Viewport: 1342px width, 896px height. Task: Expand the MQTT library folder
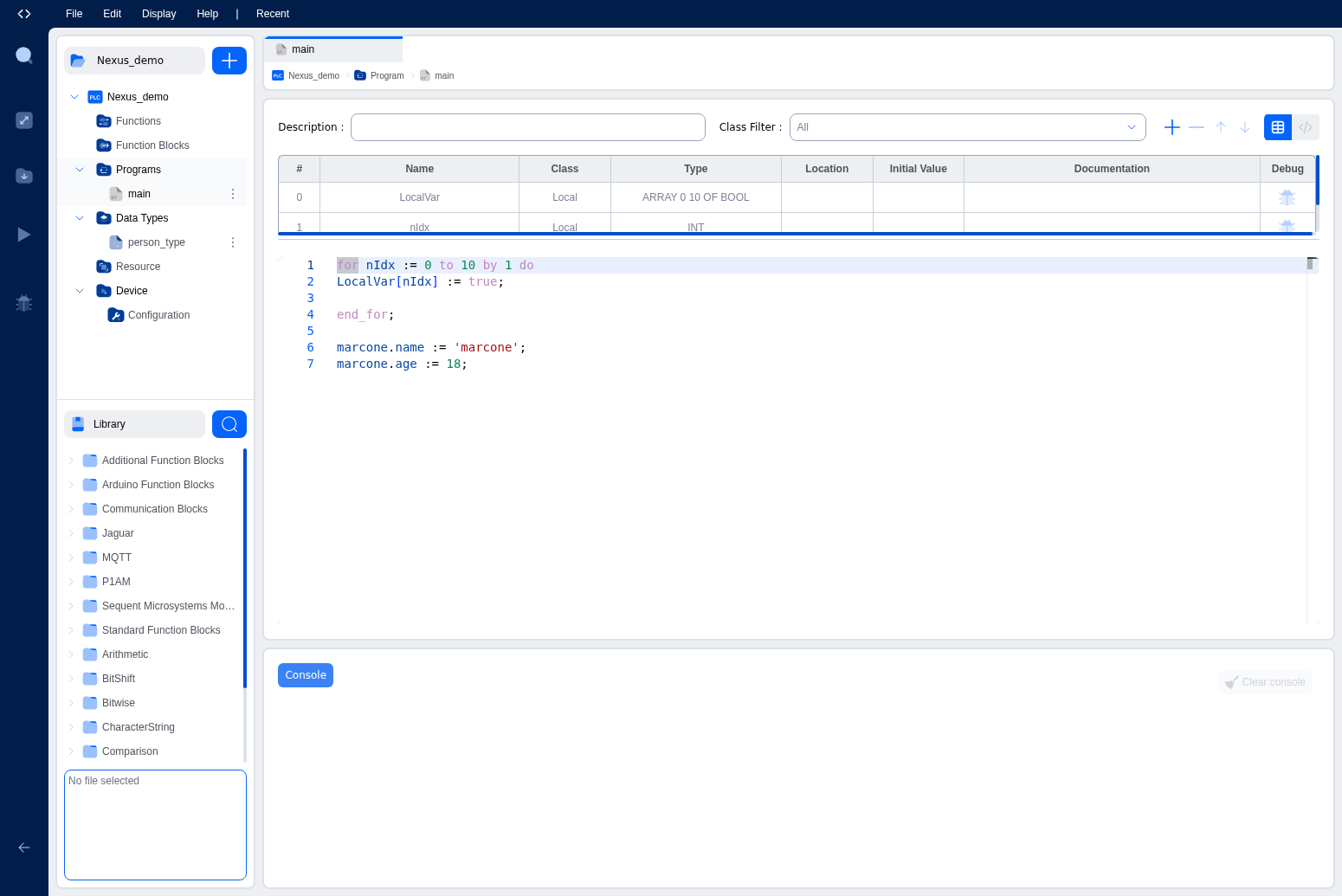coord(71,558)
